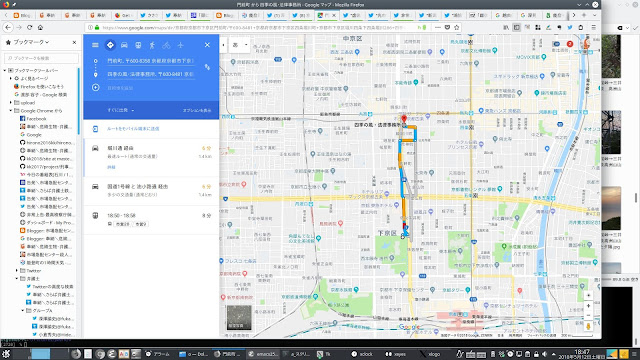Click the send route to mobile link
Viewport: 640px width, 360px height.
click(133, 129)
